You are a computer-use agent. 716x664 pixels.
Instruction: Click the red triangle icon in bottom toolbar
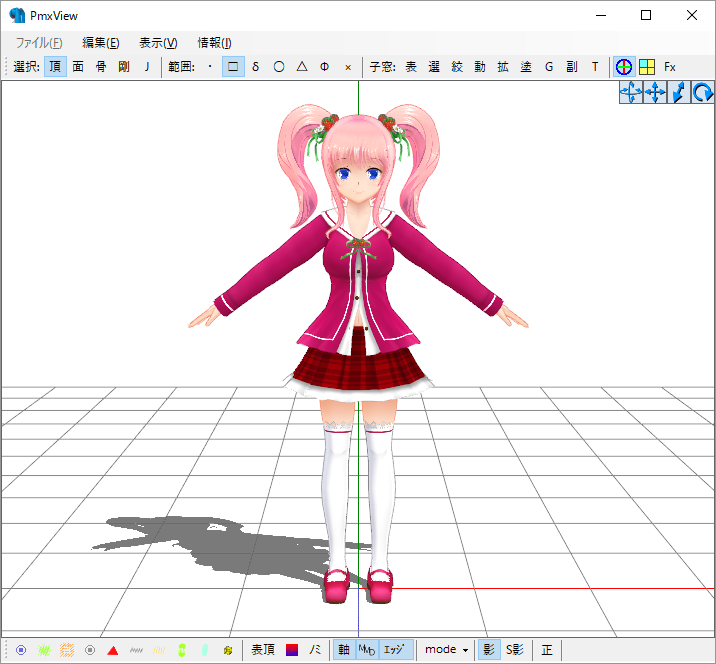[113, 650]
